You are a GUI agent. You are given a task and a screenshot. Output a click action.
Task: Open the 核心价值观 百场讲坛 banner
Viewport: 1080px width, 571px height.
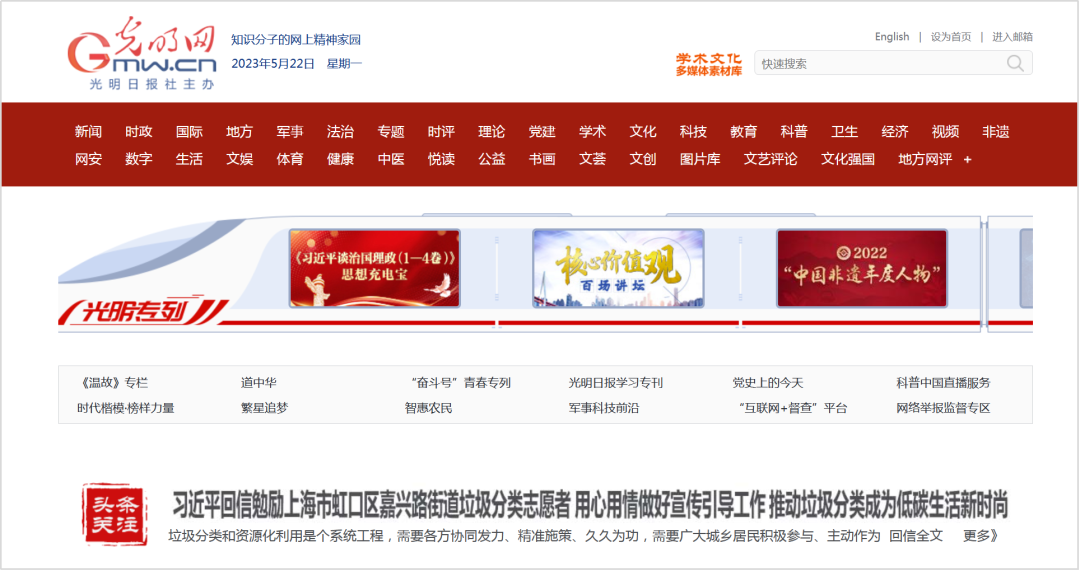[x=618, y=269]
